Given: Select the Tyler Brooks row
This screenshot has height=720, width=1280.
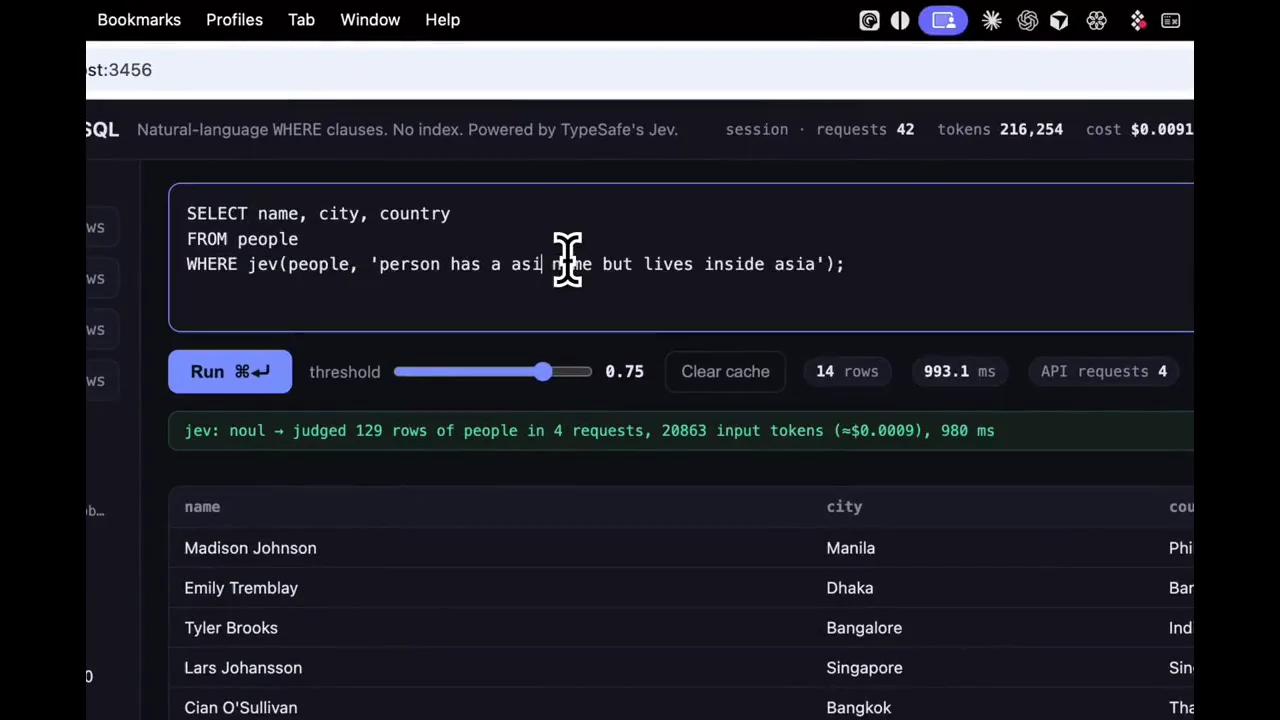Looking at the screenshot, I should [x=681, y=628].
